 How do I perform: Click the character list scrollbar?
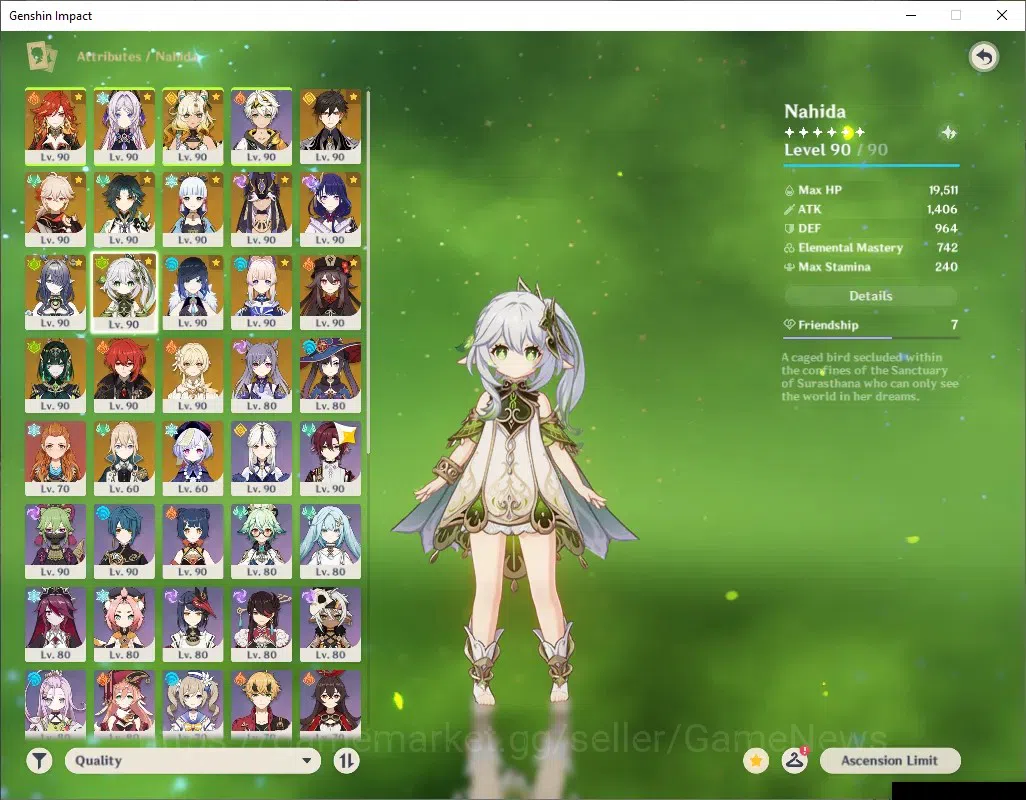368,271
